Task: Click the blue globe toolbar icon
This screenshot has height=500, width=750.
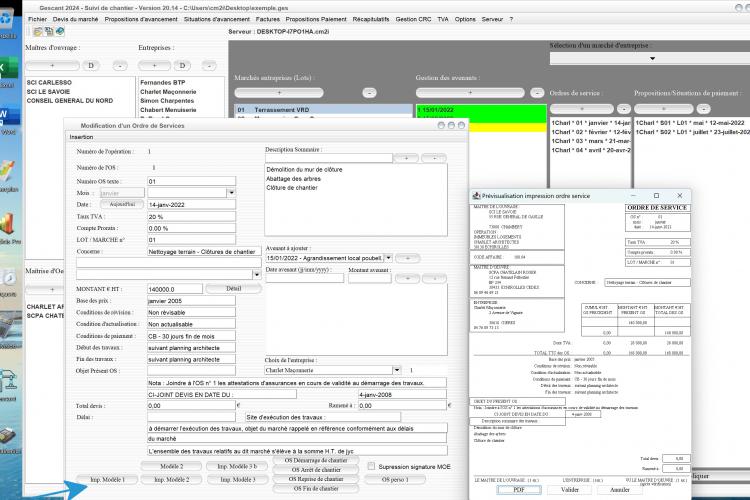Action: 60,32
